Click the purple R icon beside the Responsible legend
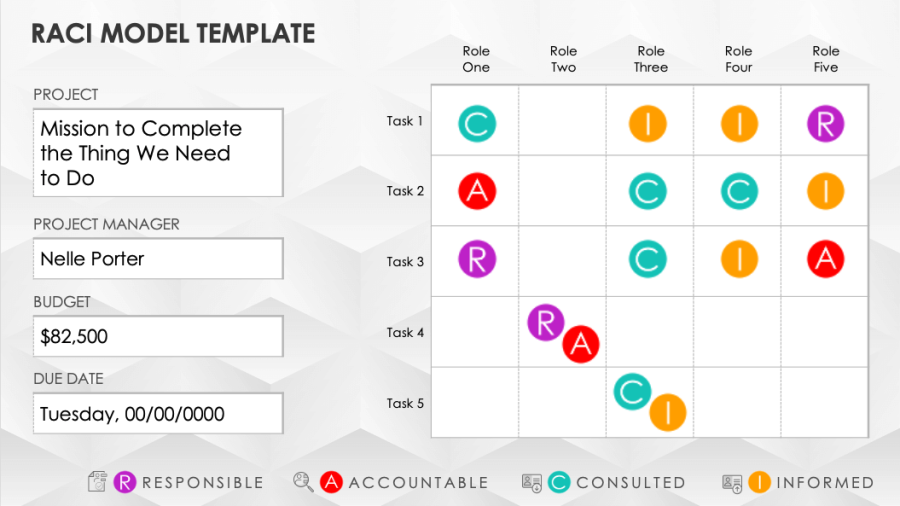Image resolution: width=900 pixels, height=506 pixels. coord(126,482)
